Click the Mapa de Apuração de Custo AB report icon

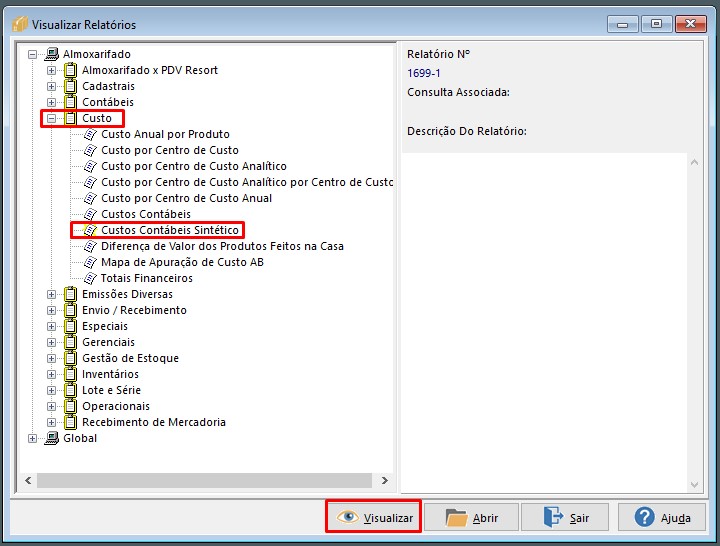[90, 262]
